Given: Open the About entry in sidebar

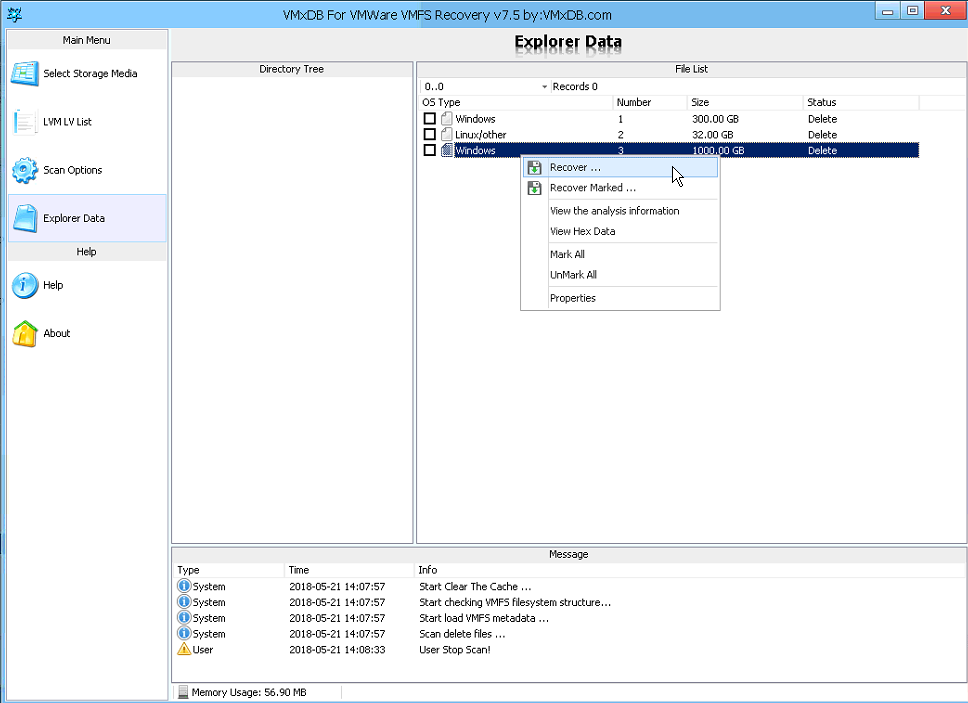Looking at the screenshot, I should [87, 333].
